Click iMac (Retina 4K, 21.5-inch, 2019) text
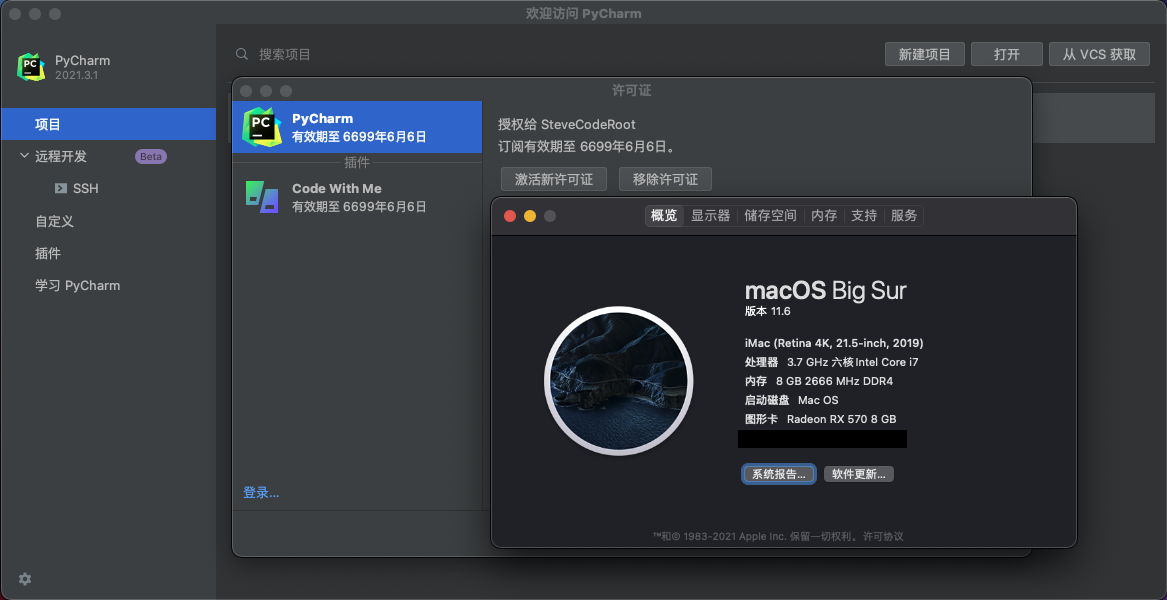Screen dimensions: 1167x600 coord(834,343)
